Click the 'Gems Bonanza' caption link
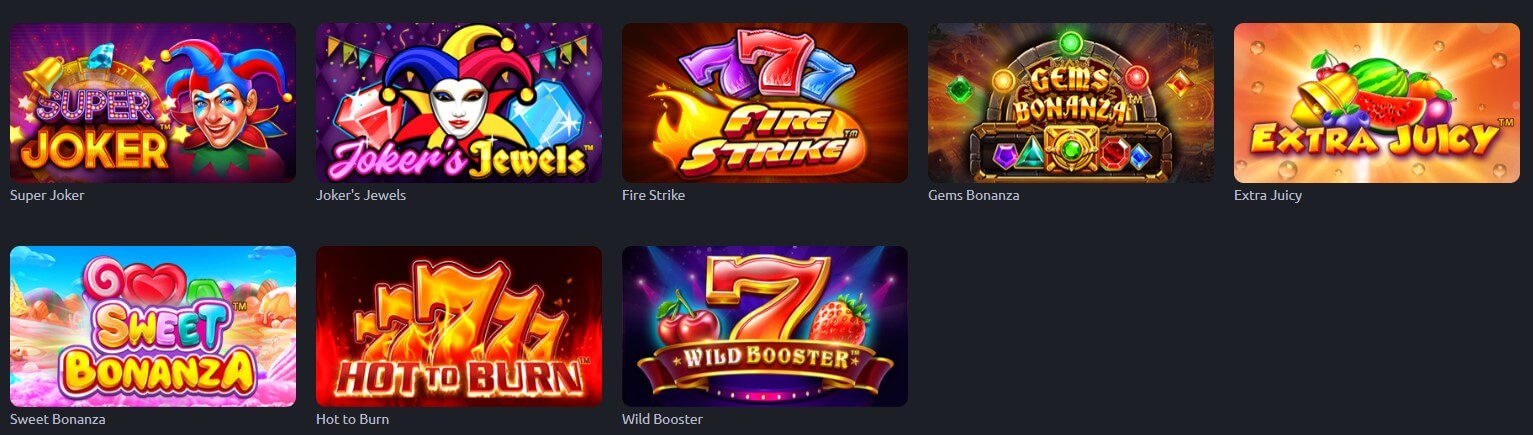This screenshot has height=435, width=1533. [974, 195]
